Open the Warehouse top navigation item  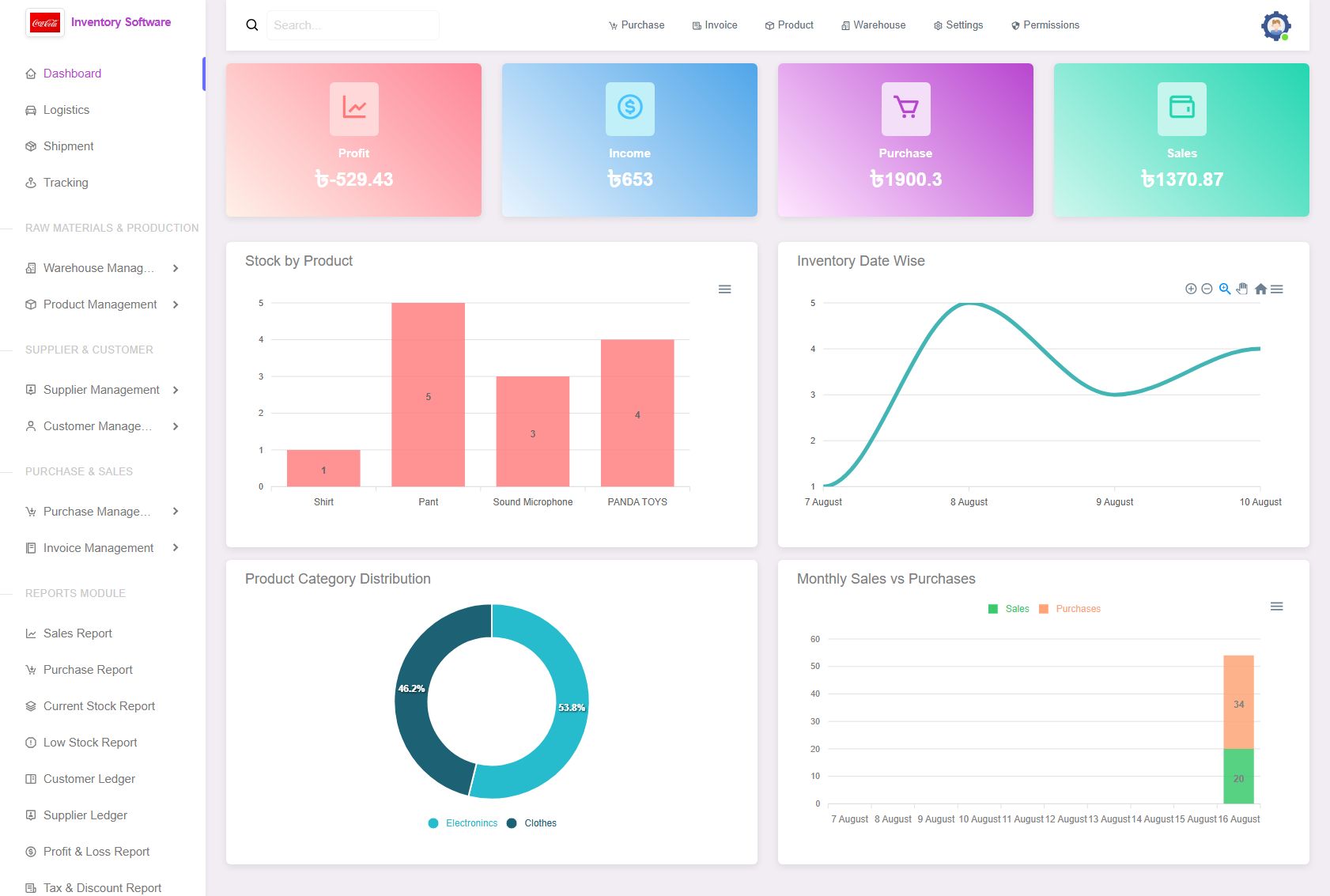874,25
